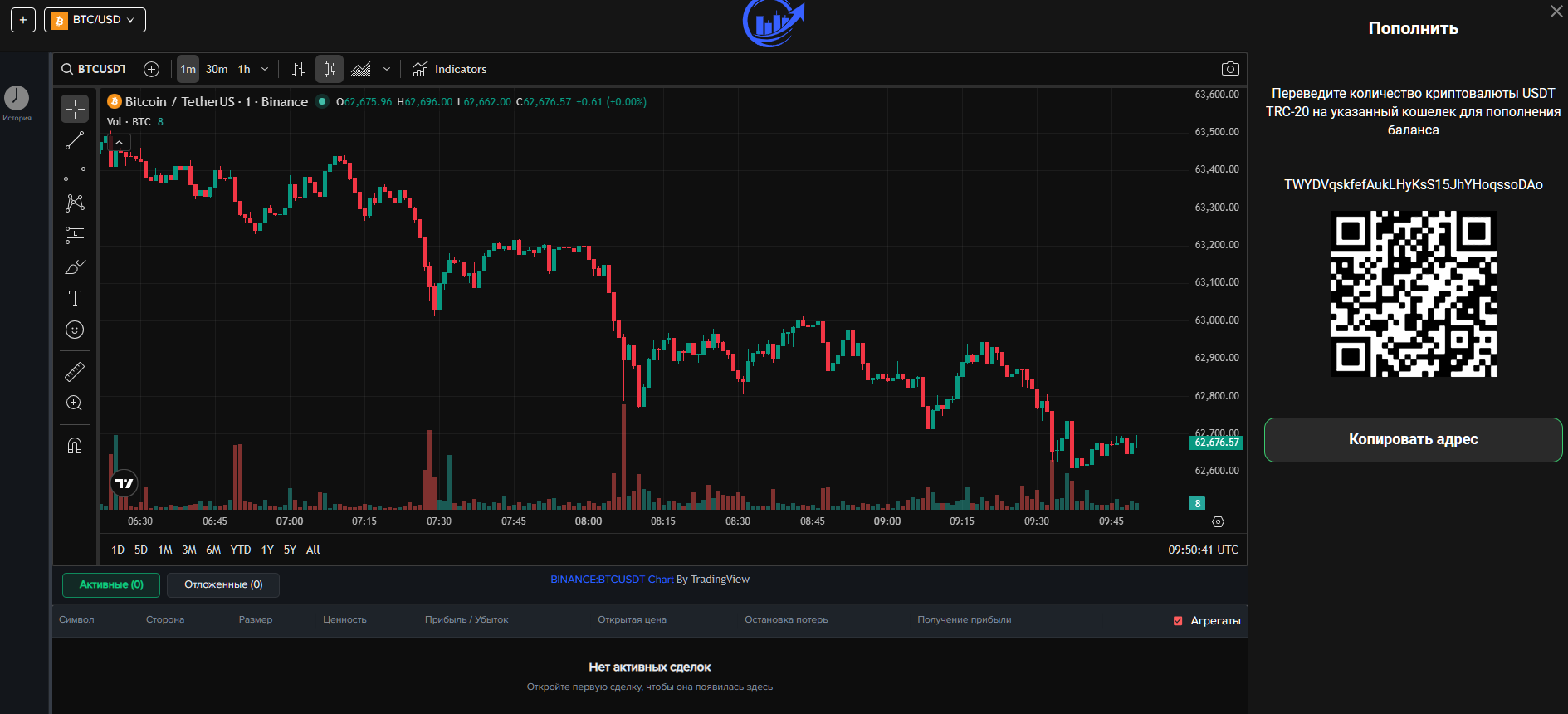Toggle the magnet mode icon

coord(75,446)
